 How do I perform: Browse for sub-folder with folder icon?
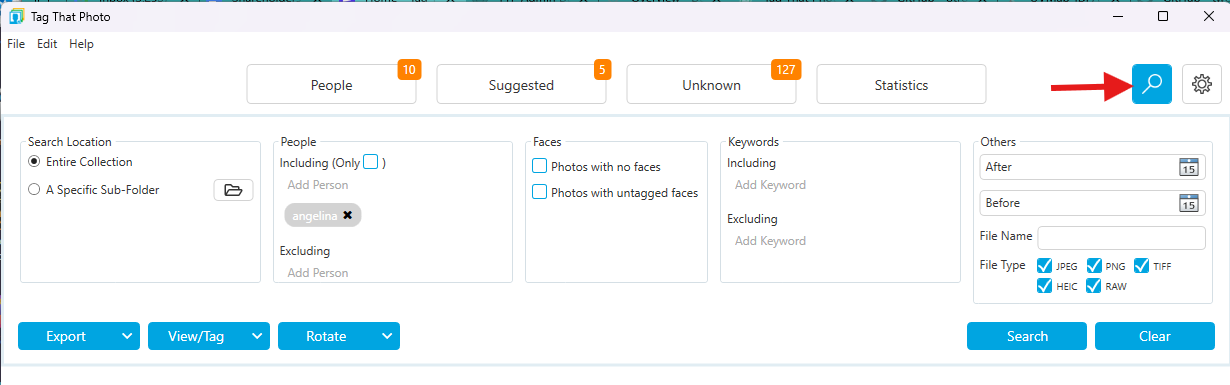tap(233, 190)
